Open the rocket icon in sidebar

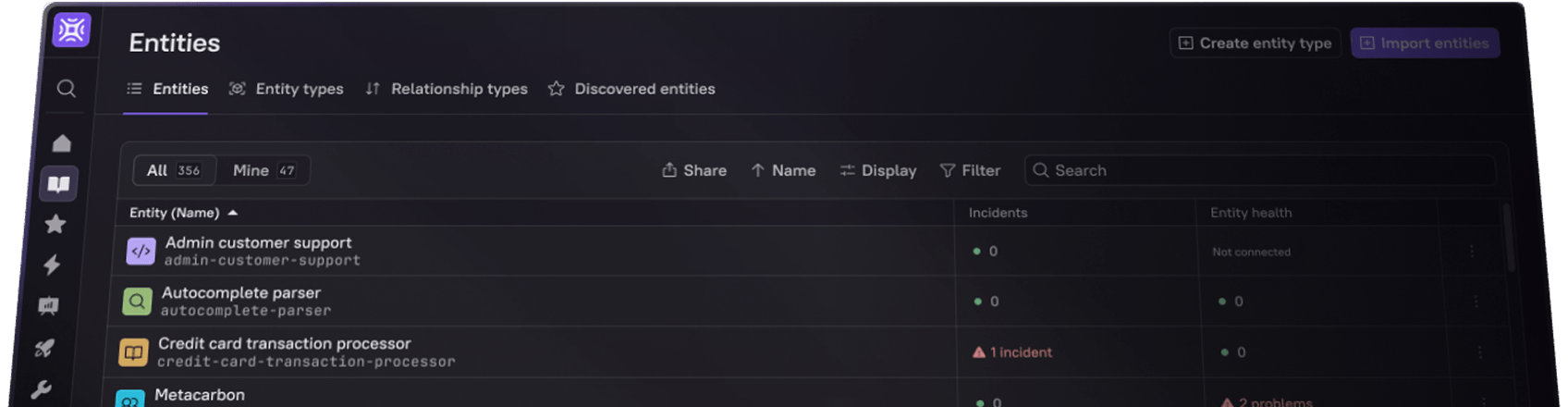coord(44,348)
